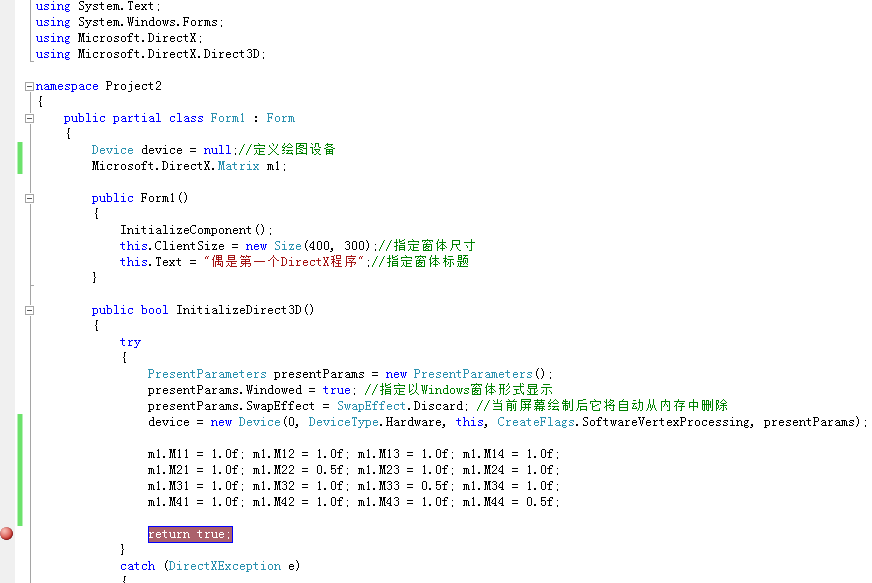
Task: Collapse the InitializeDirect3D method body
Action: (x=29, y=309)
